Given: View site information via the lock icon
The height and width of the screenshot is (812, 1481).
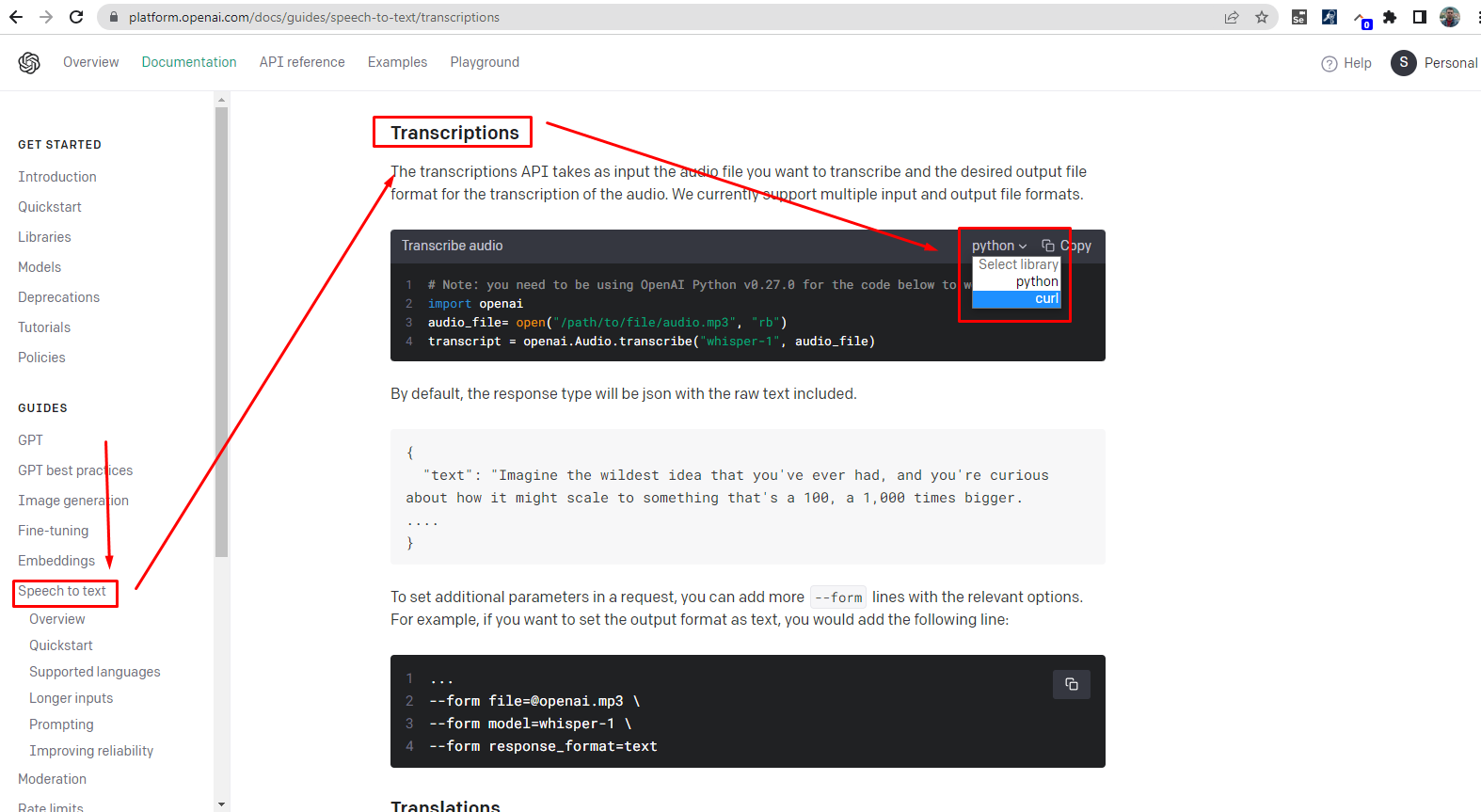Looking at the screenshot, I should click(114, 17).
